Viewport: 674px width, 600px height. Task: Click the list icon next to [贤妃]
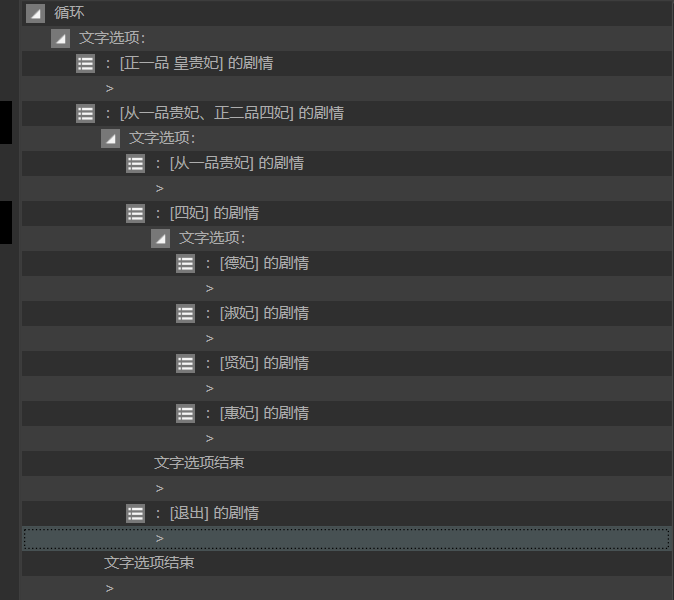point(185,363)
